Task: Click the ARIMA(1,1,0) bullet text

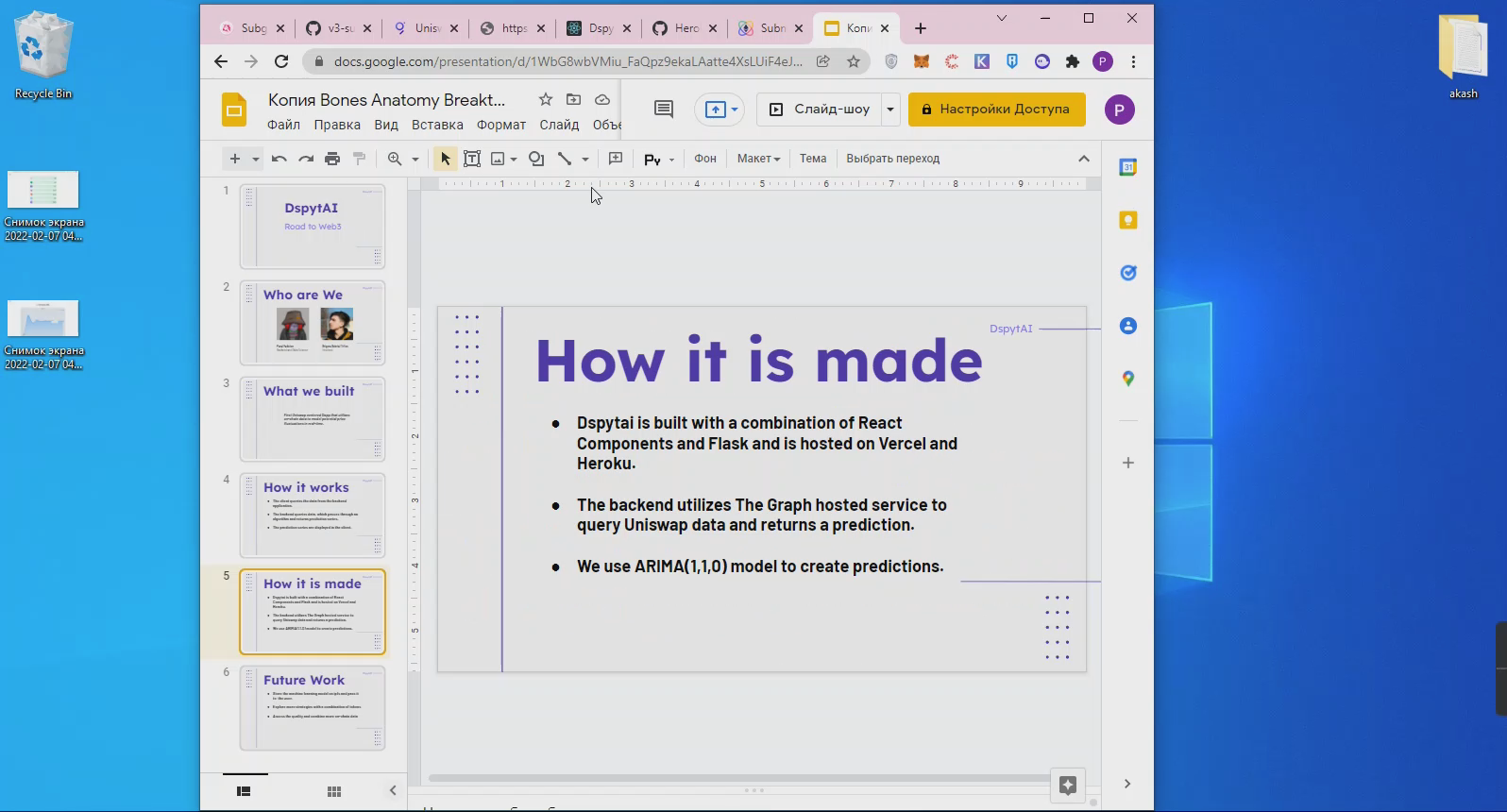Action: (x=760, y=567)
